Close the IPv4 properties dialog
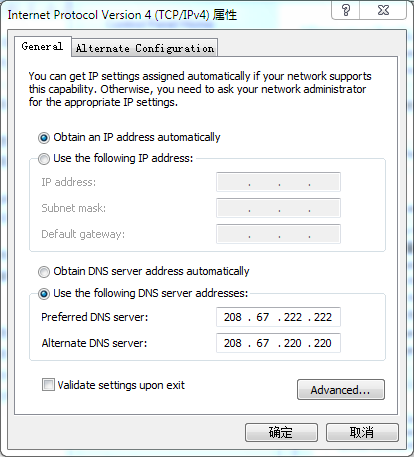 click(x=383, y=10)
